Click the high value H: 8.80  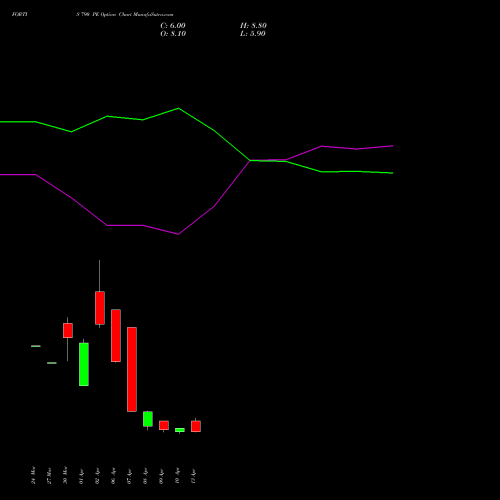[x=253, y=26]
